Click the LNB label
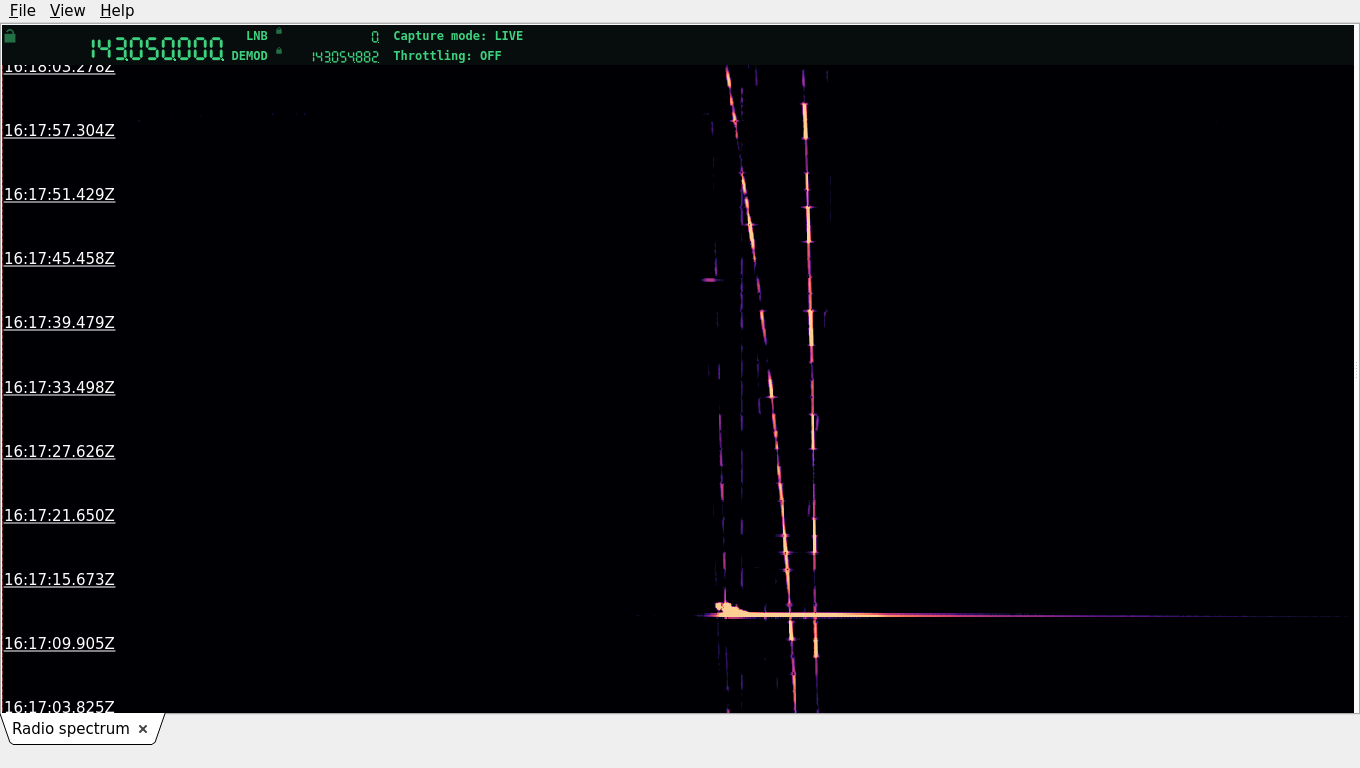The image size is (1360, 768). click(257, 36)
